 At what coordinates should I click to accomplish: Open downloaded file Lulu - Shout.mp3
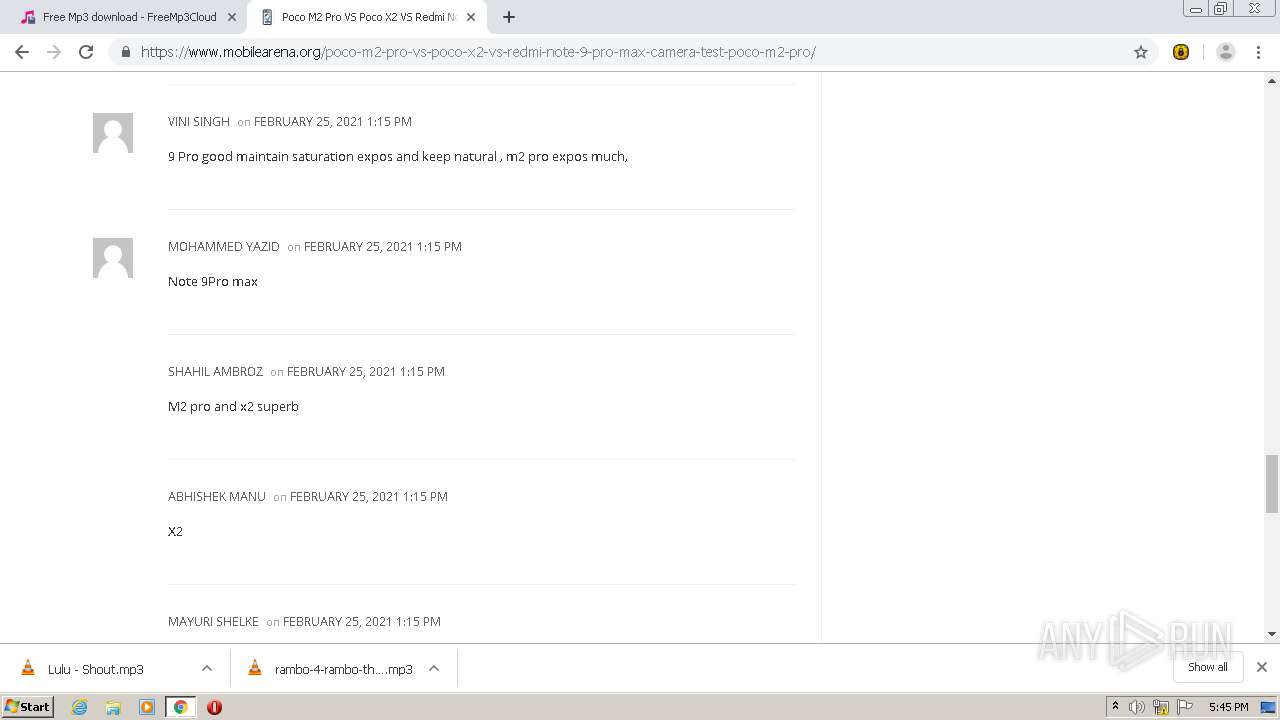96,669
